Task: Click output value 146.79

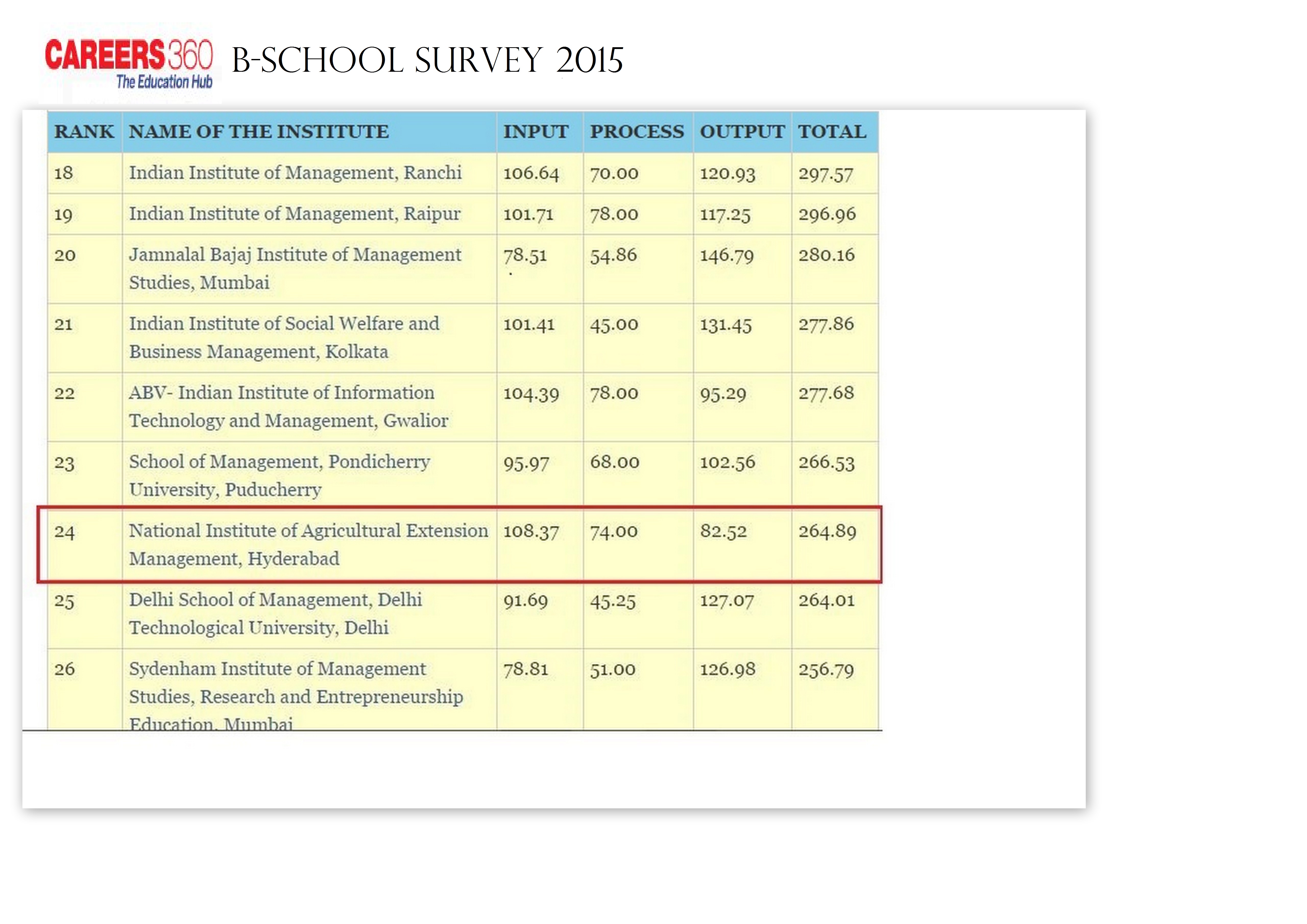Action: 727,256
